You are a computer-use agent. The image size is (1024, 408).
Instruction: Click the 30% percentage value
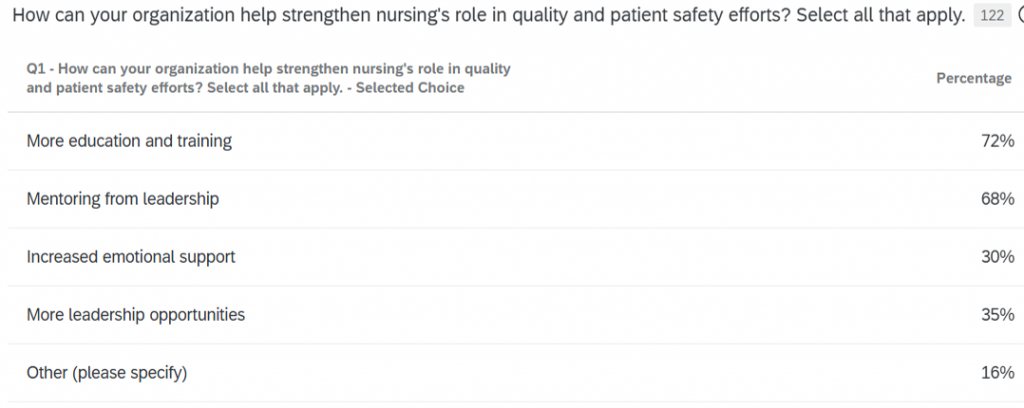pyautogui.click(x=997, y=257)
